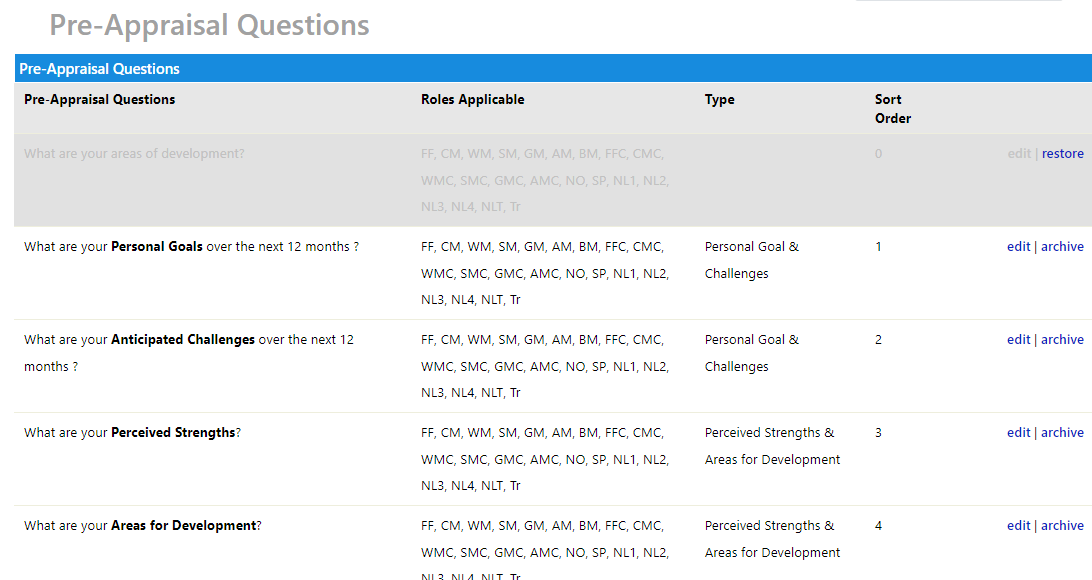Image resolution: width=1092 pixels, height=580 pixels.
Task: Edit the Anticipated Challenges question
Action: tap(1018, 340)
